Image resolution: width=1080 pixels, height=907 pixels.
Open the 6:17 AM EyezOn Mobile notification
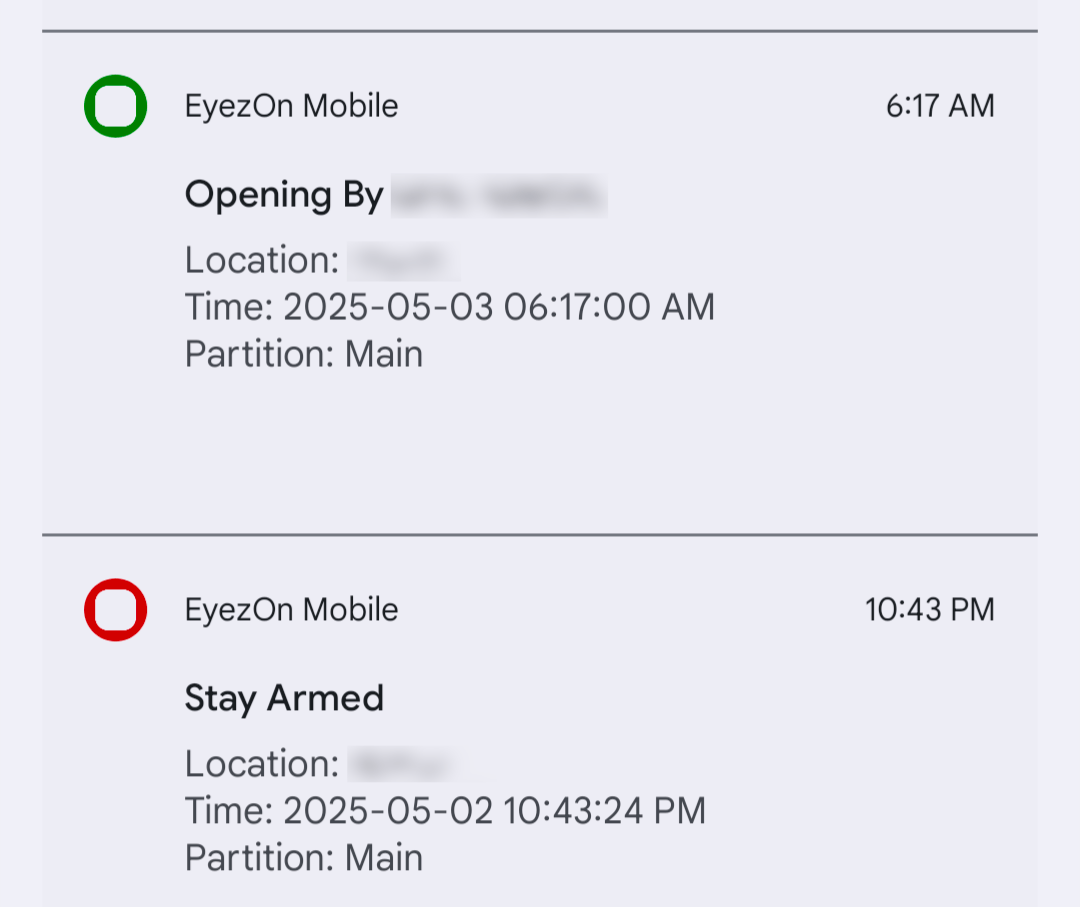pos(540,282)
